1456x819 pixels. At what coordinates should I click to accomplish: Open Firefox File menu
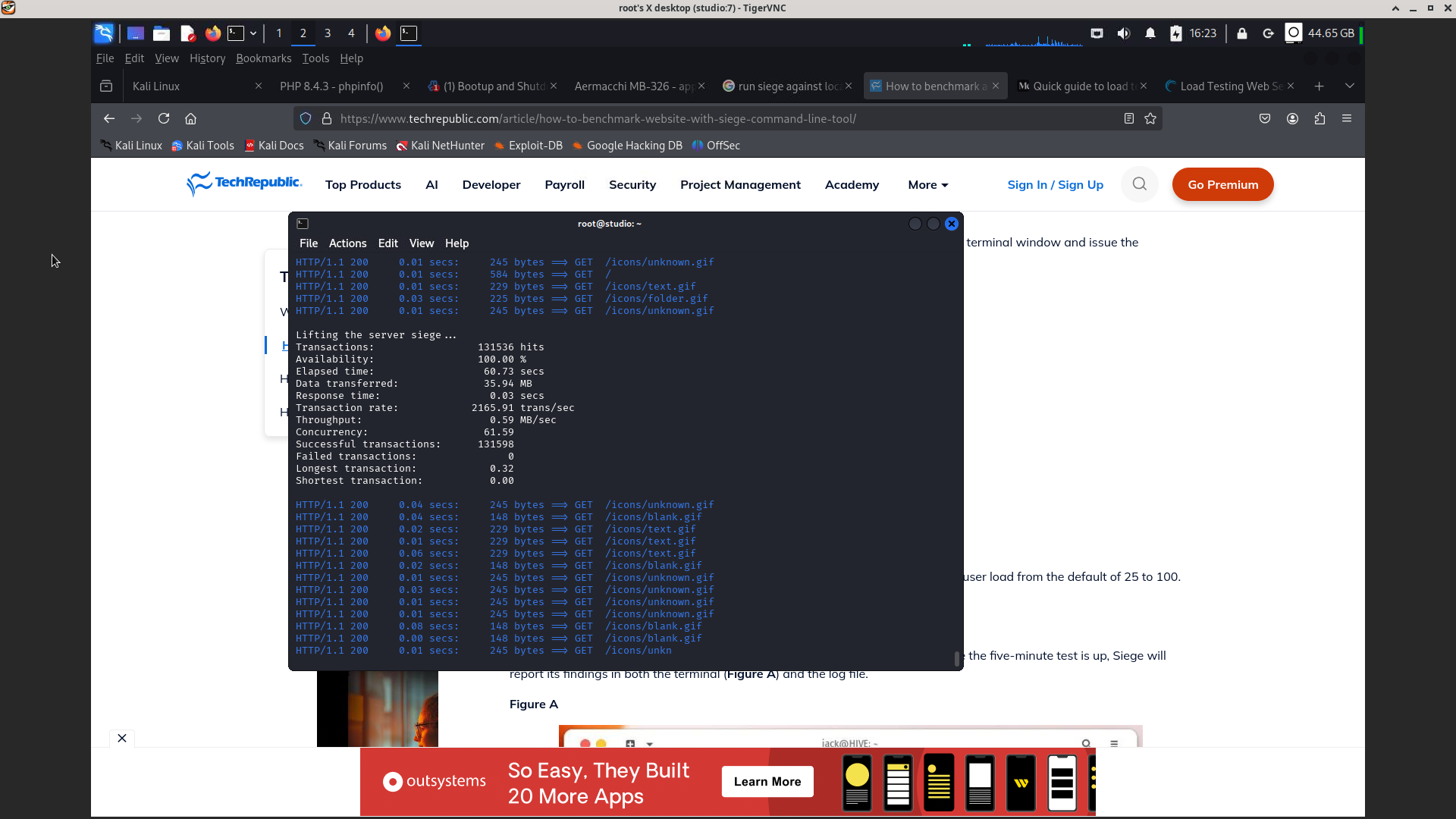(105, 58)
